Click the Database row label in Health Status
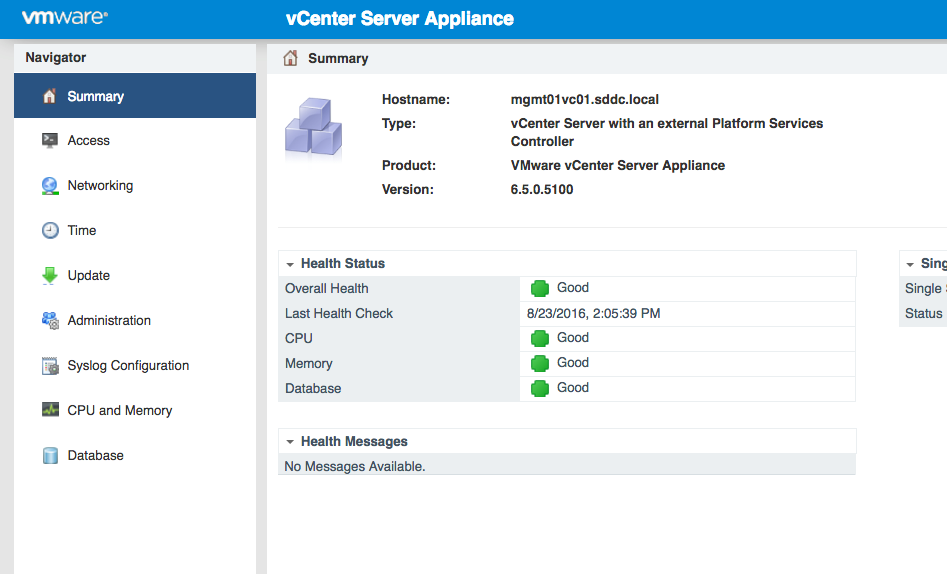 pos(313,389)
